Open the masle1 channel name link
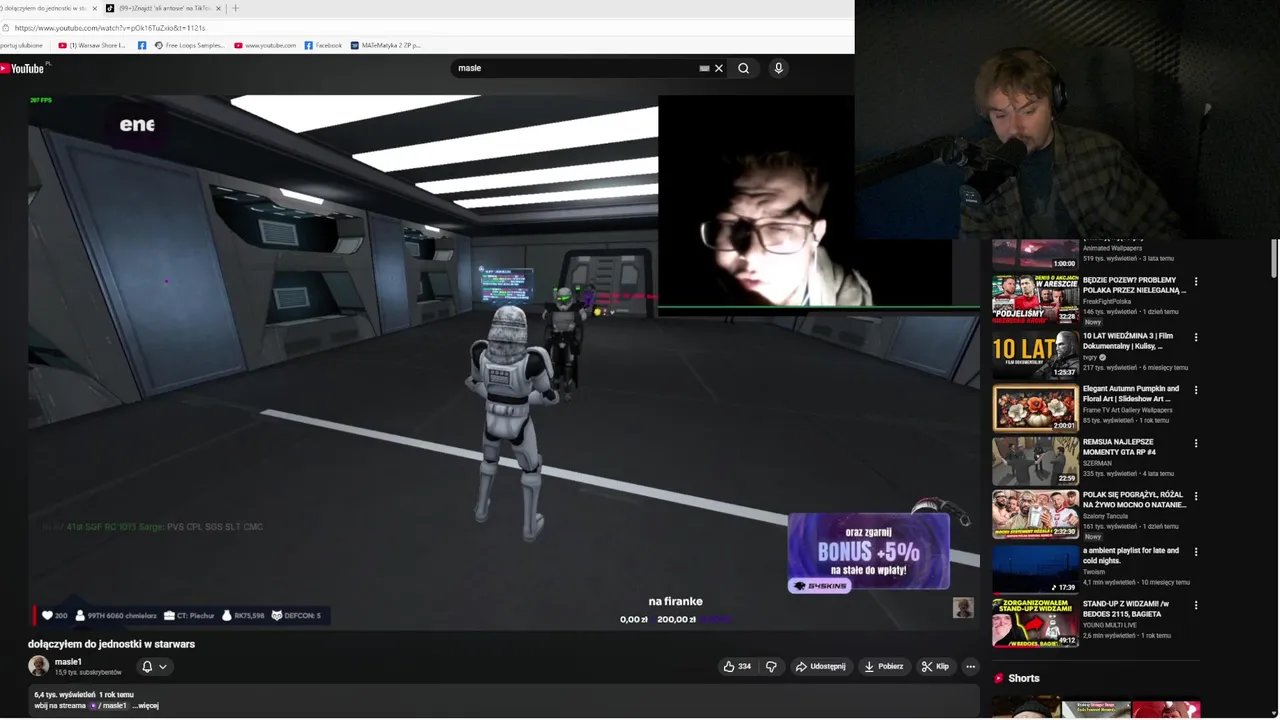1280x720 pixels. (68, 662)
